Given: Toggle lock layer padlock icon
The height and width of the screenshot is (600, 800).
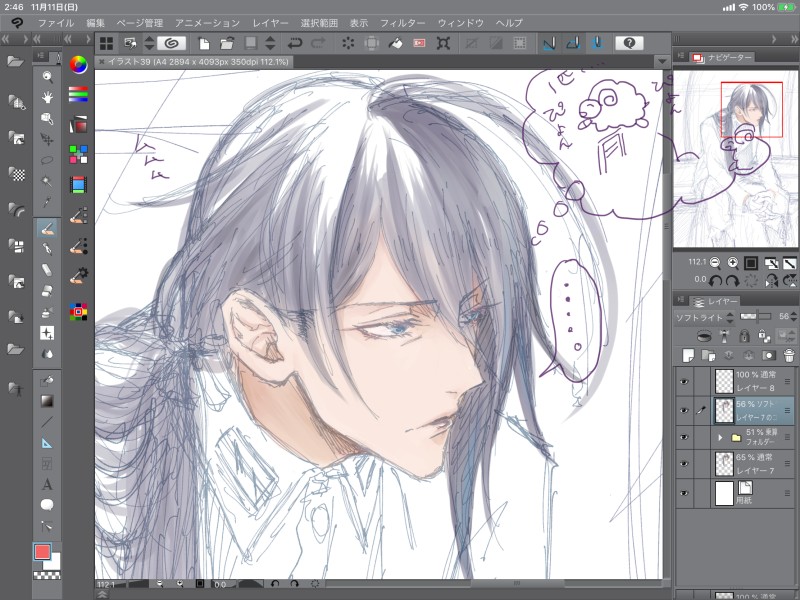Looking at the screenshot, I should tap(744, 336).
